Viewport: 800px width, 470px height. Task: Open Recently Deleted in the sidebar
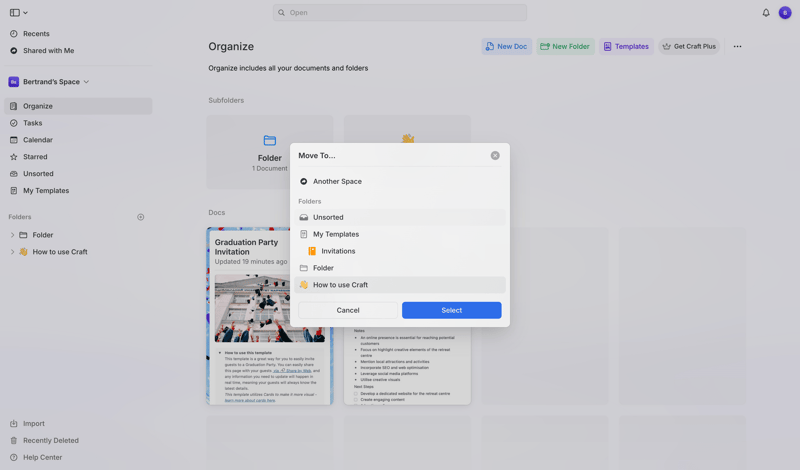[50, 440]
